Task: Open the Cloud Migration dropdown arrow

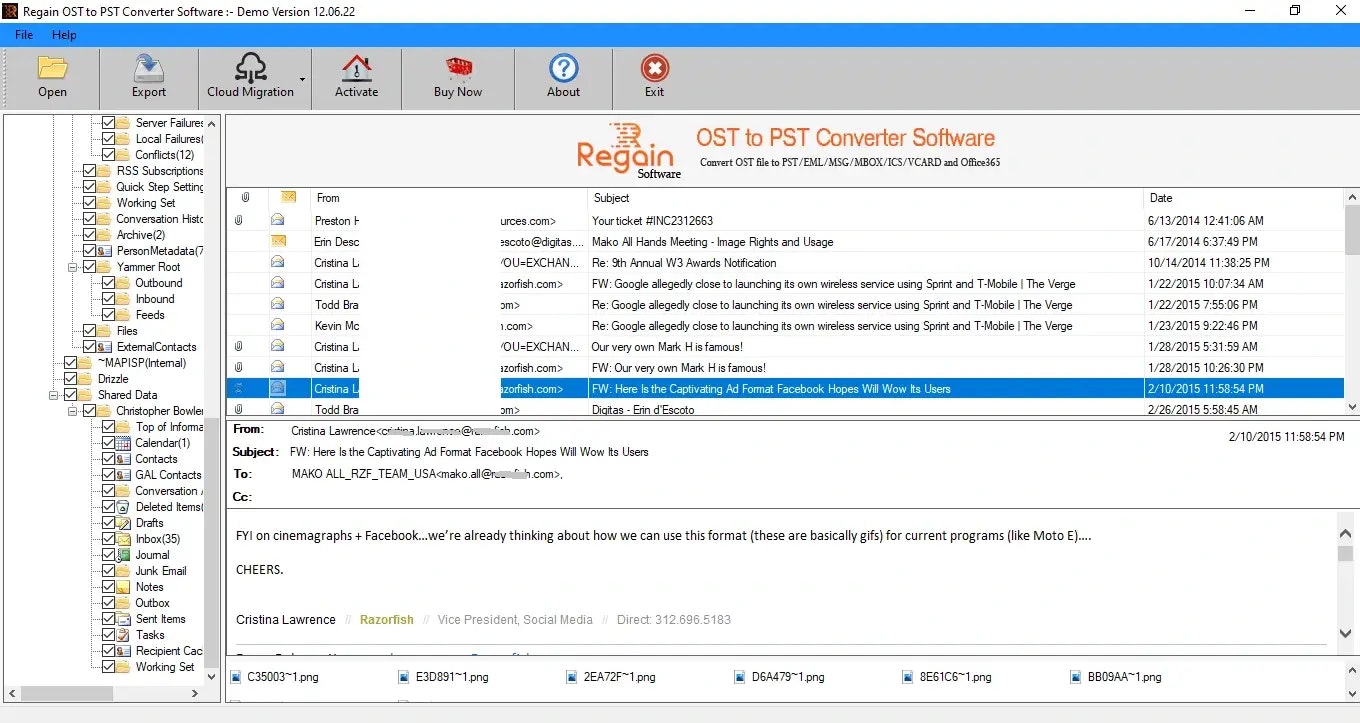Action: 303,78
